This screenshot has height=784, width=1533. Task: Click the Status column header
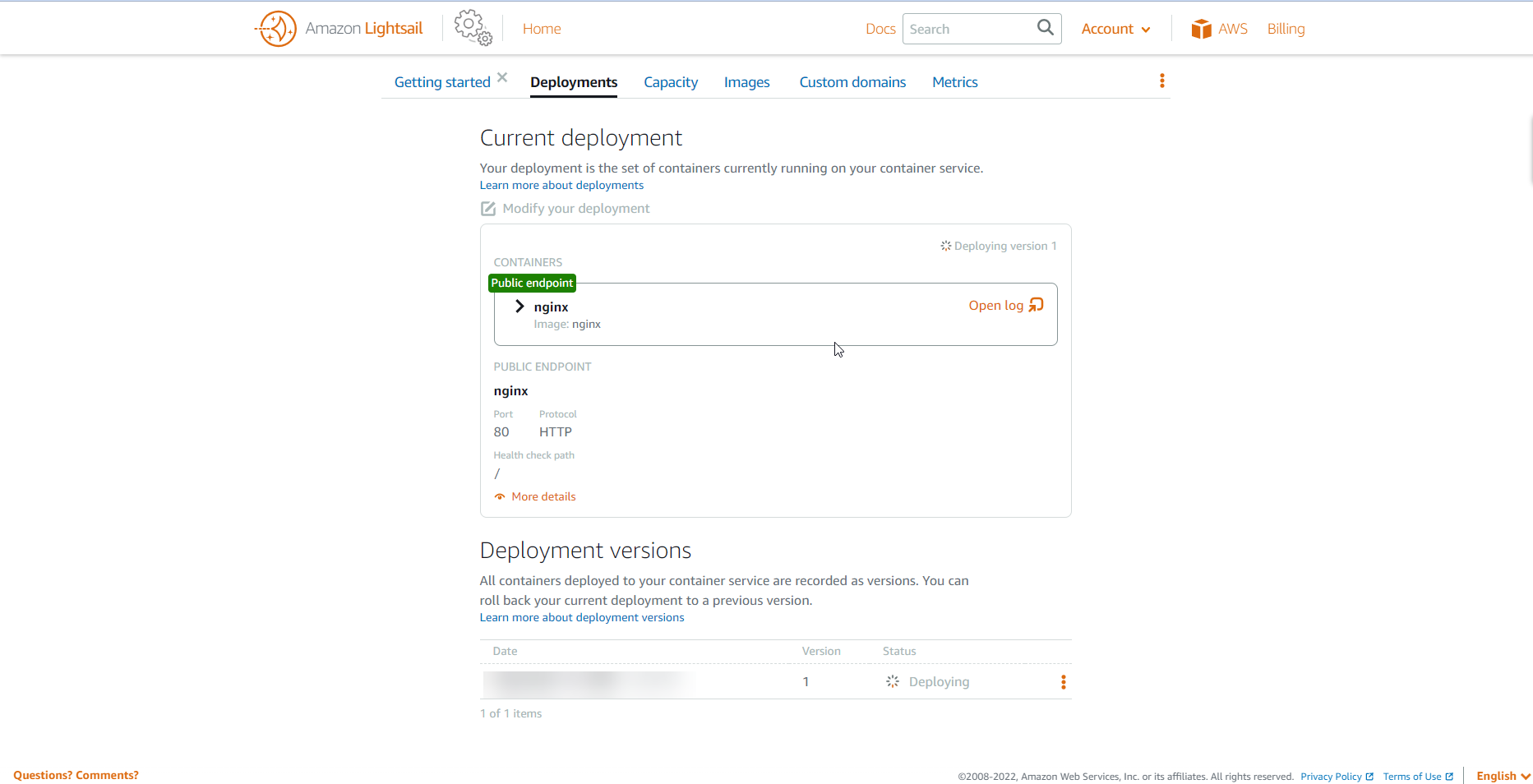click(899, 652)
